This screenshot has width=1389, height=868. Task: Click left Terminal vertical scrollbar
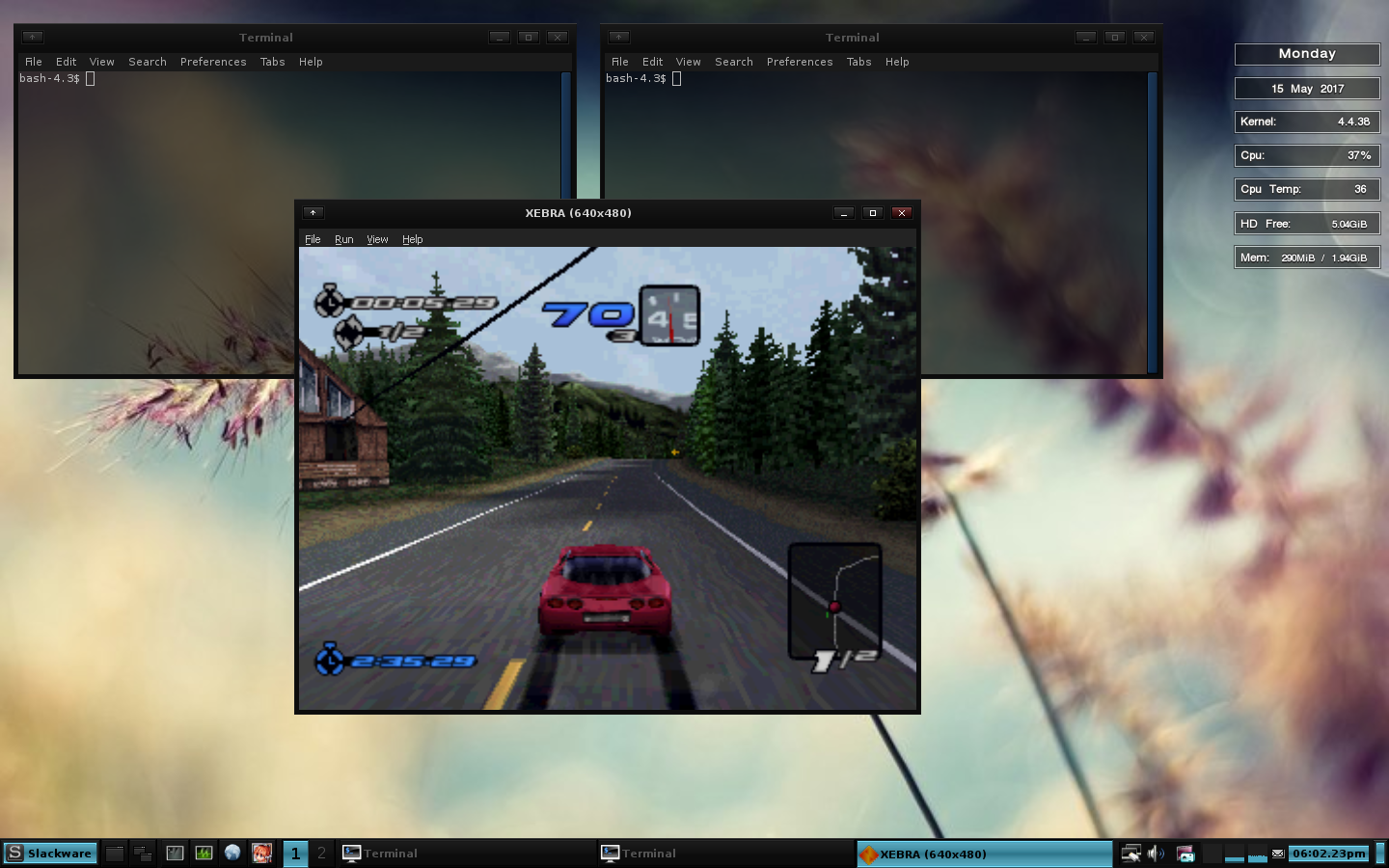click(566, 135)
